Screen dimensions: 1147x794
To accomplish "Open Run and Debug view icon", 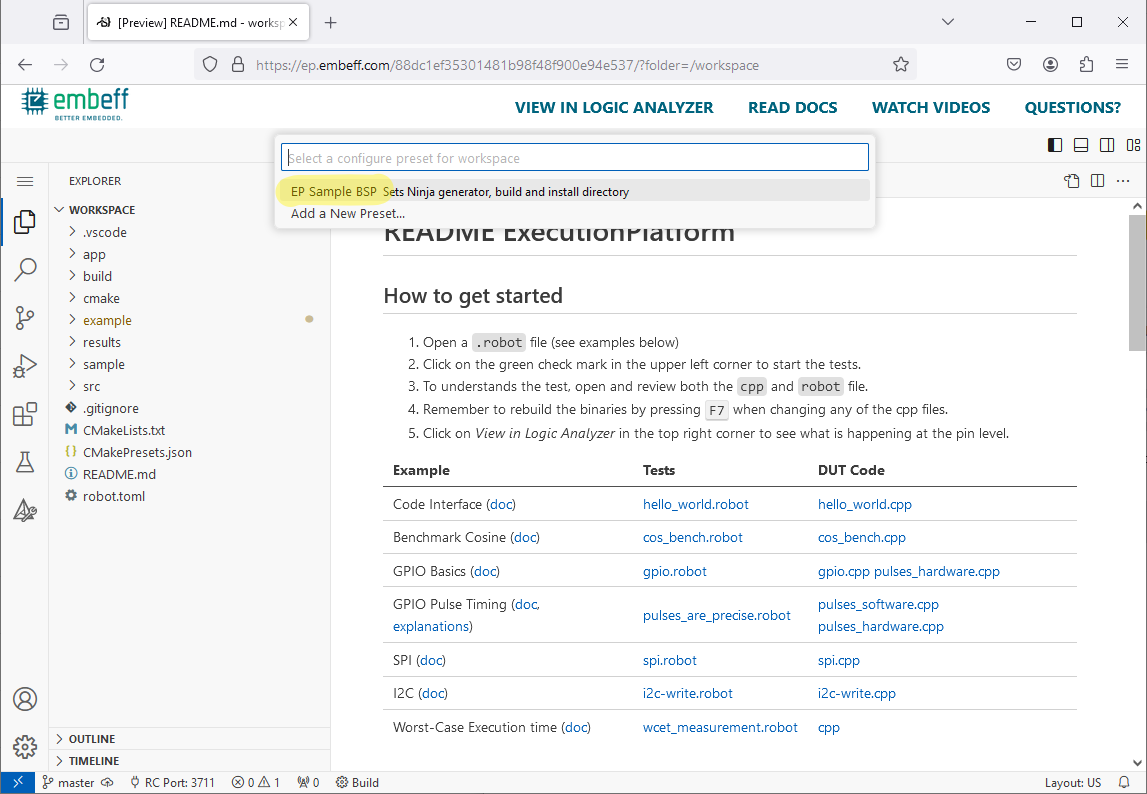I will (25, 366).
